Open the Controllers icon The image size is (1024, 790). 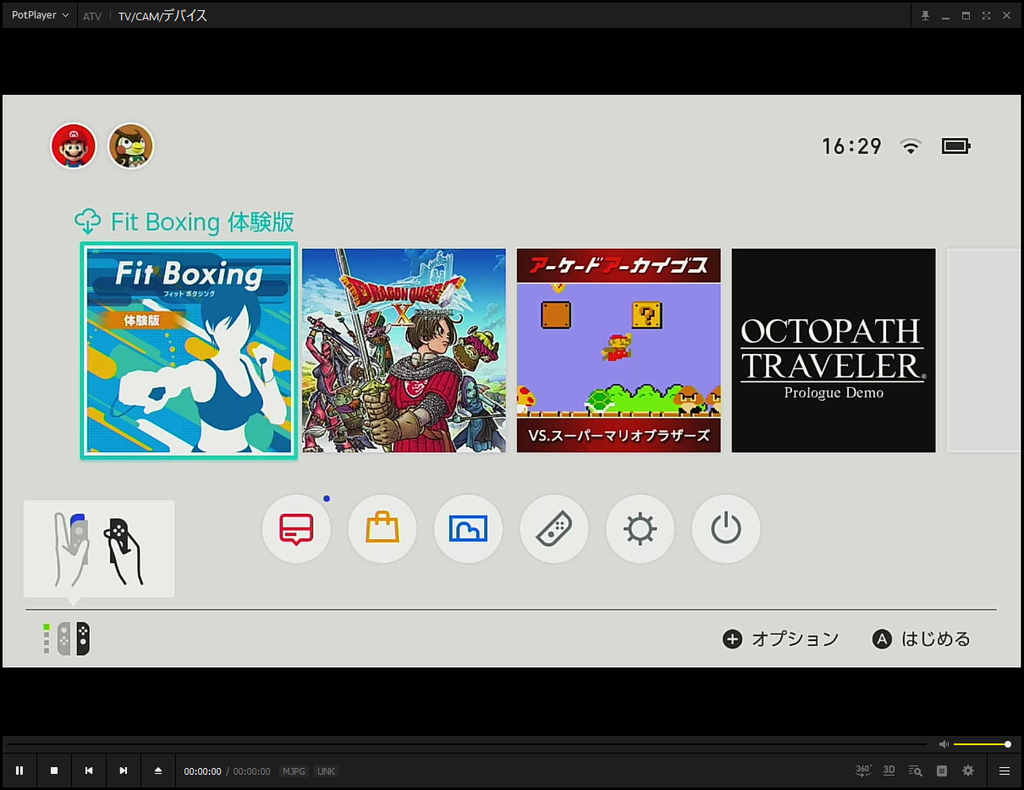(x=554, y=529)
